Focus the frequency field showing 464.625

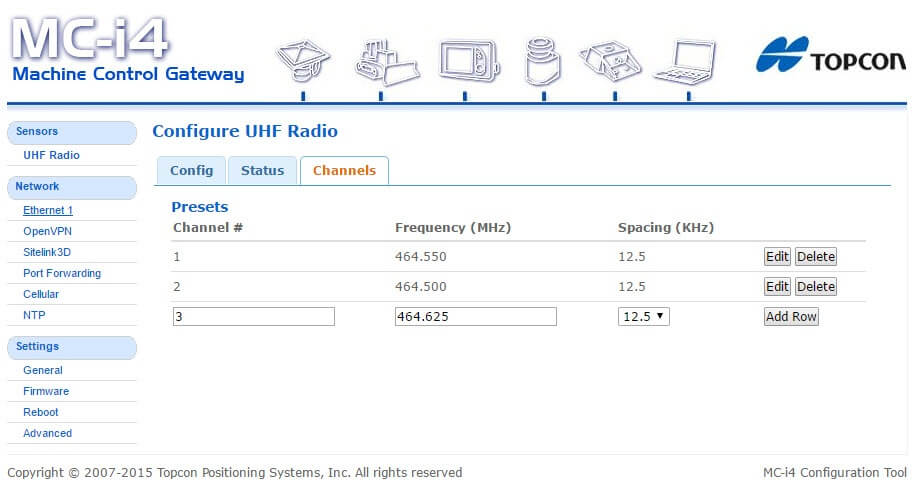point(475,317)
